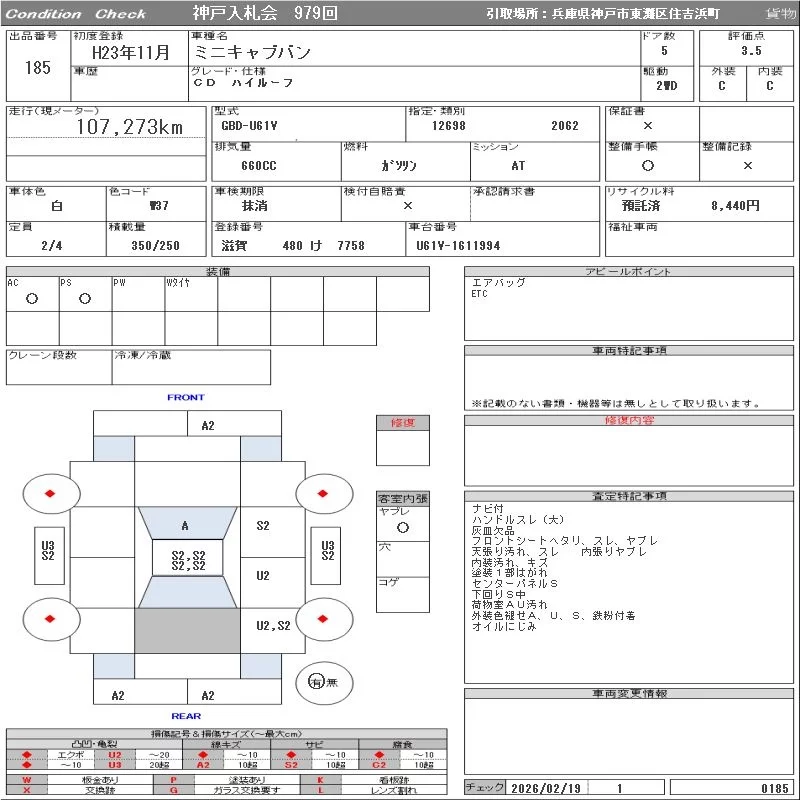Click the front-right wheel diamond icon
The image size is (800, 800).
[324, 493]
